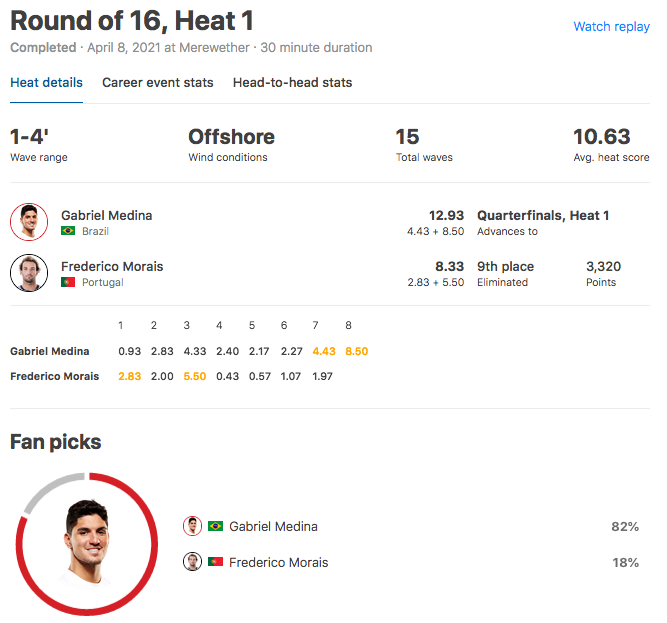Viewport: 667px width, 623px height.
Task: Click Portugal flag under Frederico Morais's name
Action: click(68, 282)
